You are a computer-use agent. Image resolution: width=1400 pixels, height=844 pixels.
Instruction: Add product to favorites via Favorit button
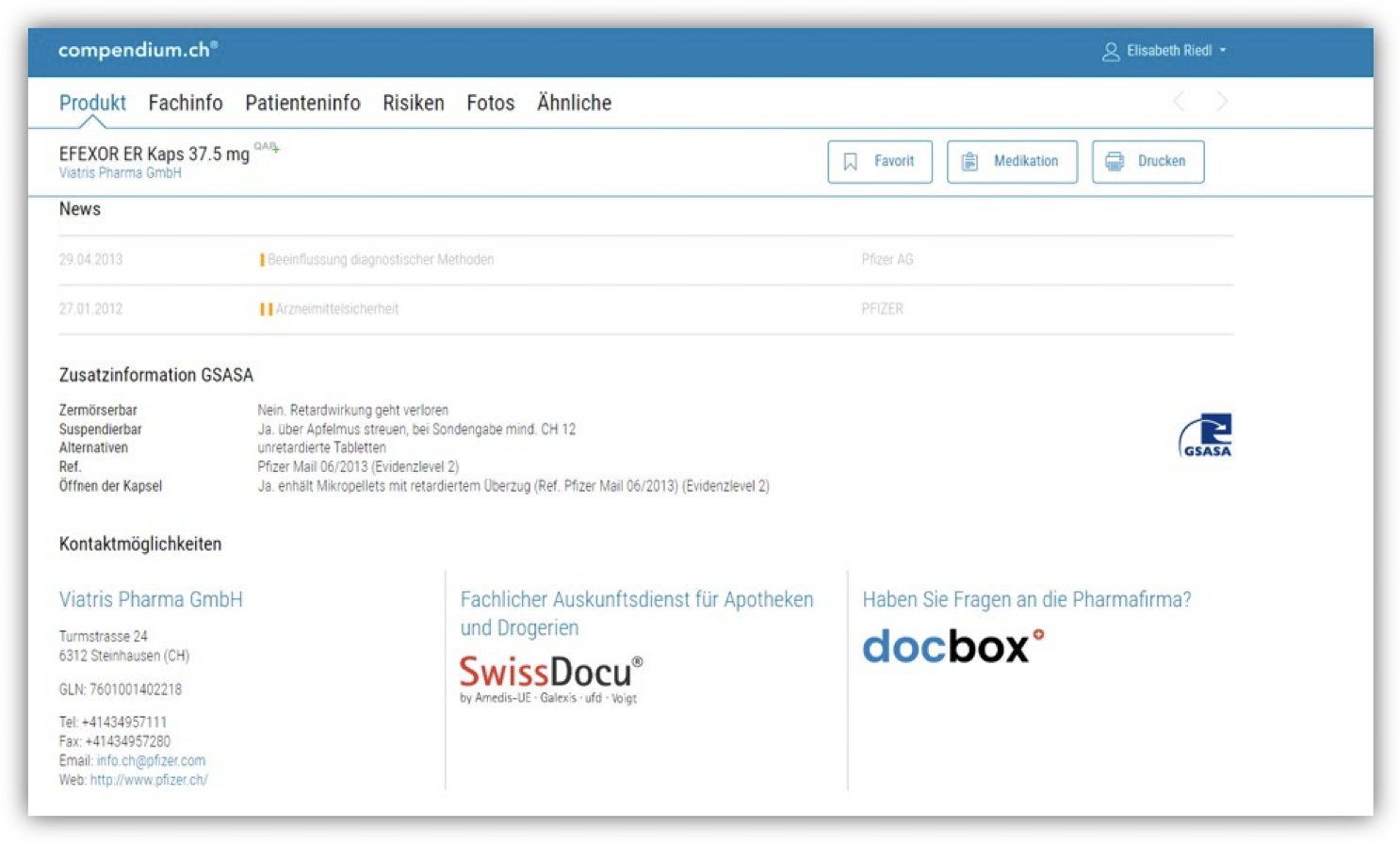point(879,161)
